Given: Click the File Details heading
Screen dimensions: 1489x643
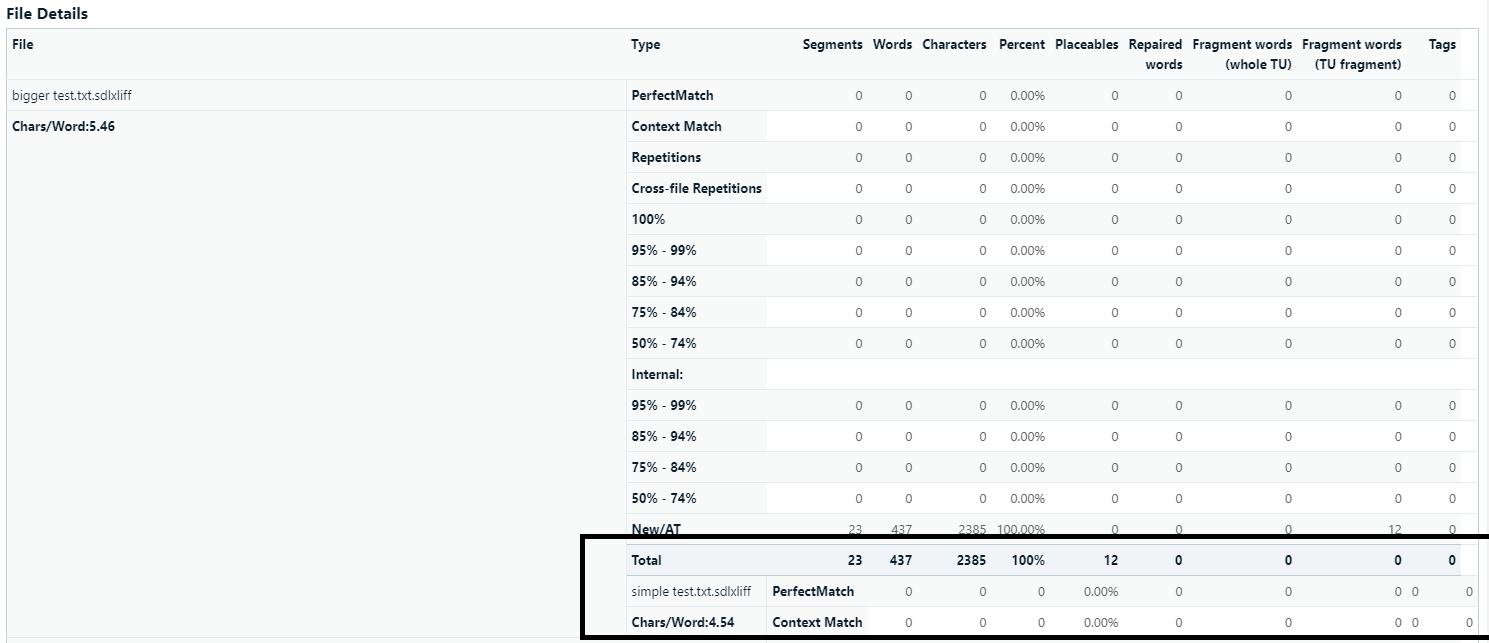Looking at the screenshot, I should [x=47, y=13].
